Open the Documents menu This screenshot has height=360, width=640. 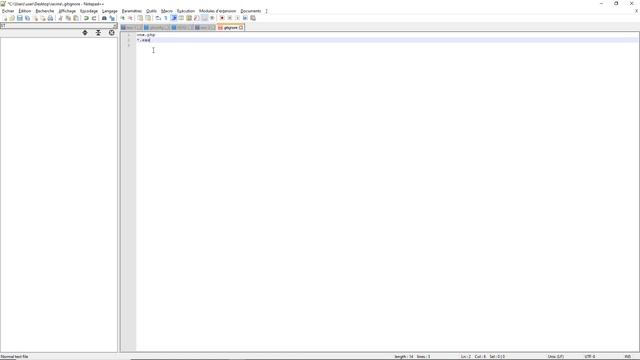click(x=251, y=11)
